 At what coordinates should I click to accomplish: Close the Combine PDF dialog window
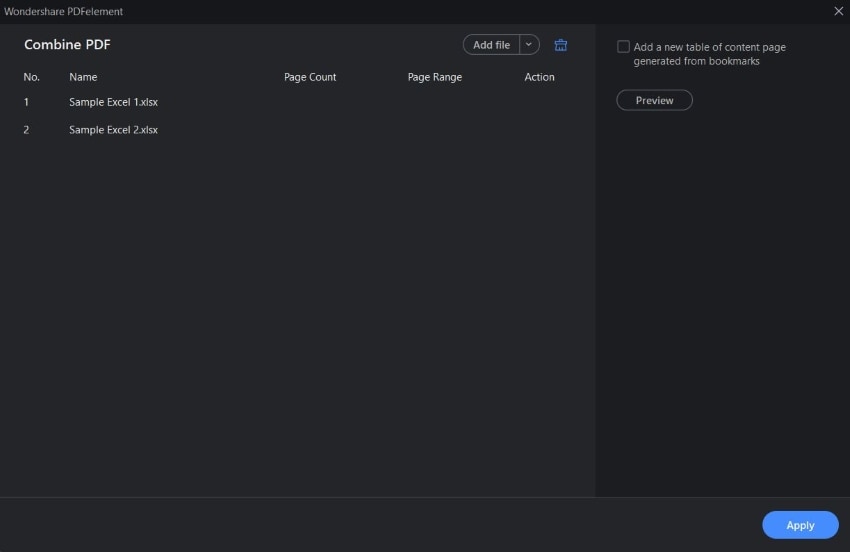838,11
